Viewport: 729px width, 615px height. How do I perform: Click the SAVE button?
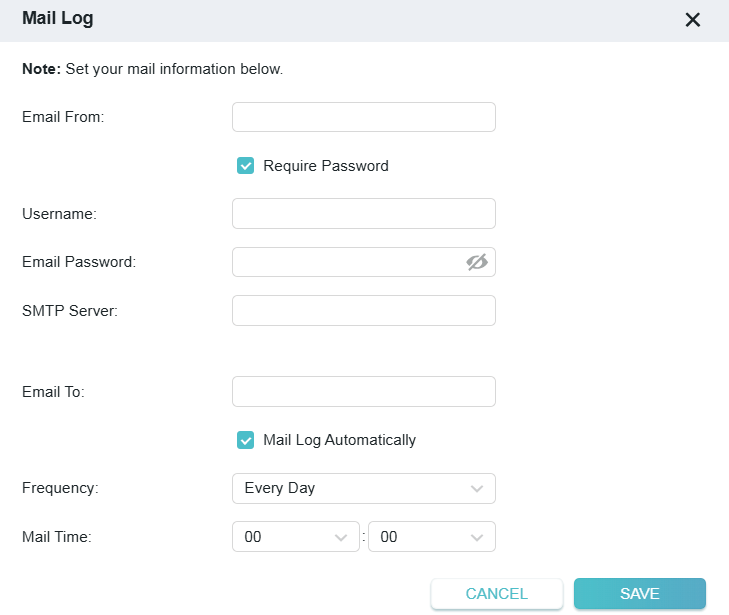(639, 594)
